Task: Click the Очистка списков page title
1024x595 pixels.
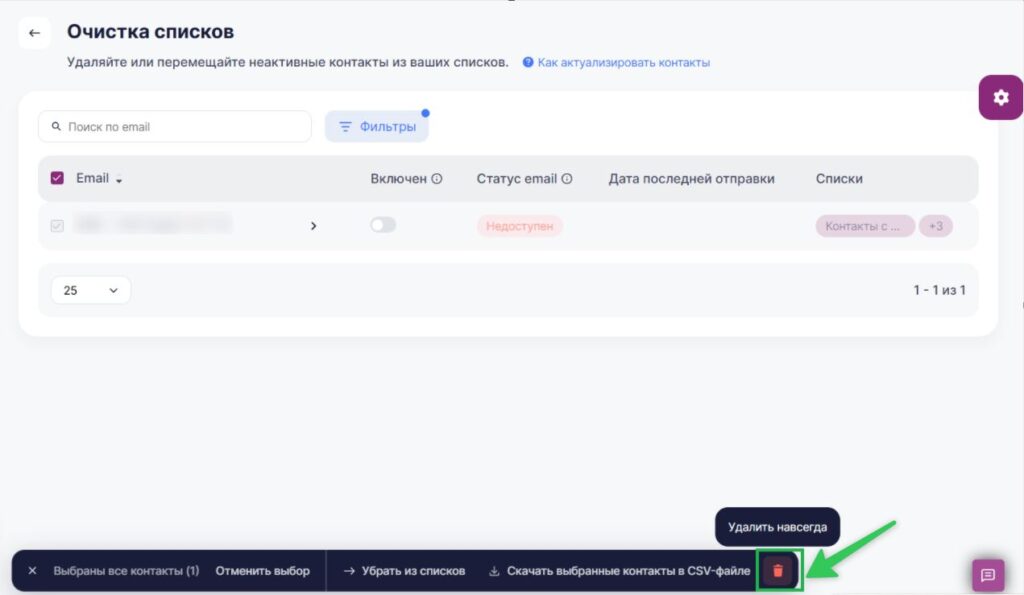Action: click(150, 31)
